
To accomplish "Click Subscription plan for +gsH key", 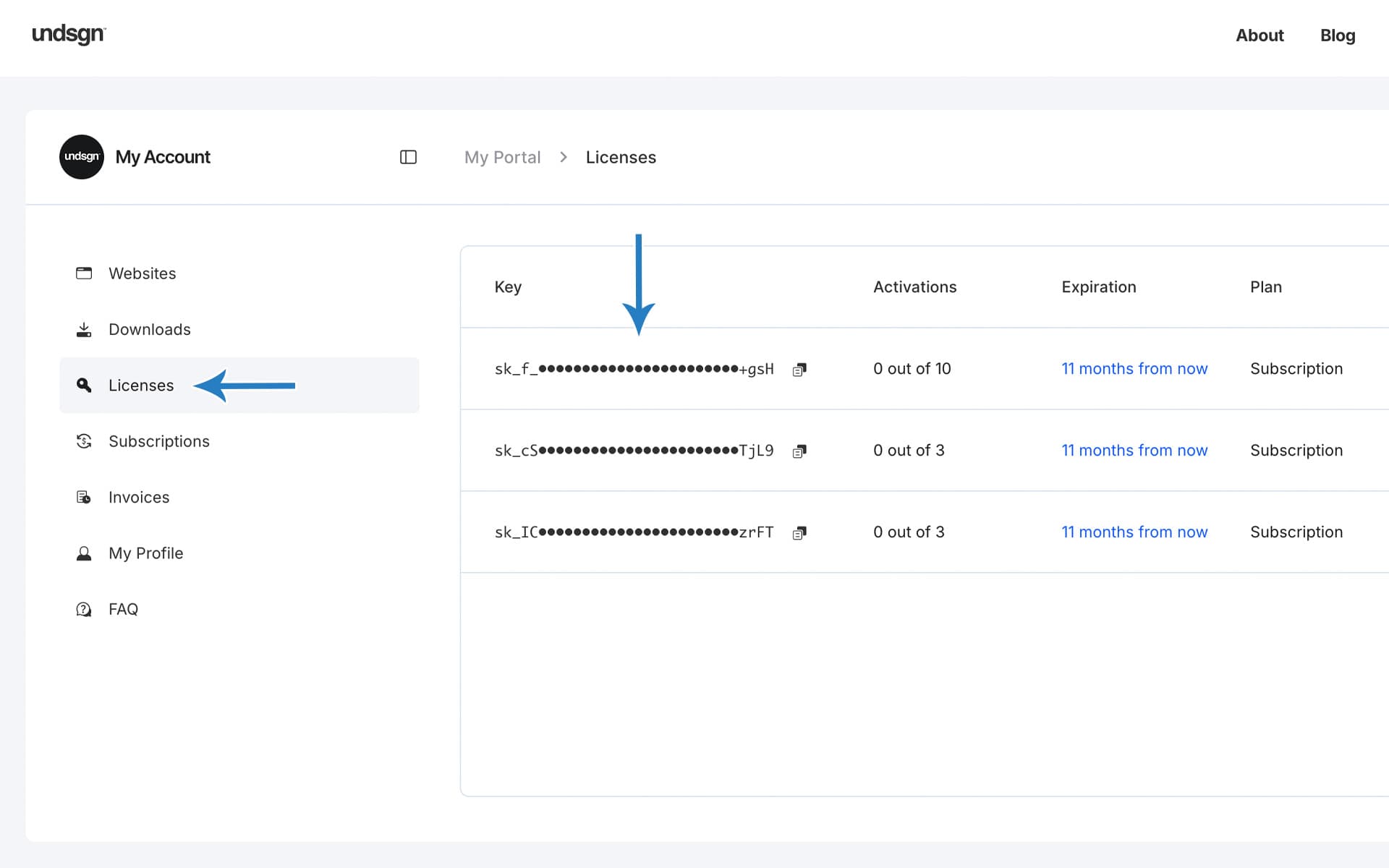I will point(1296,369).
